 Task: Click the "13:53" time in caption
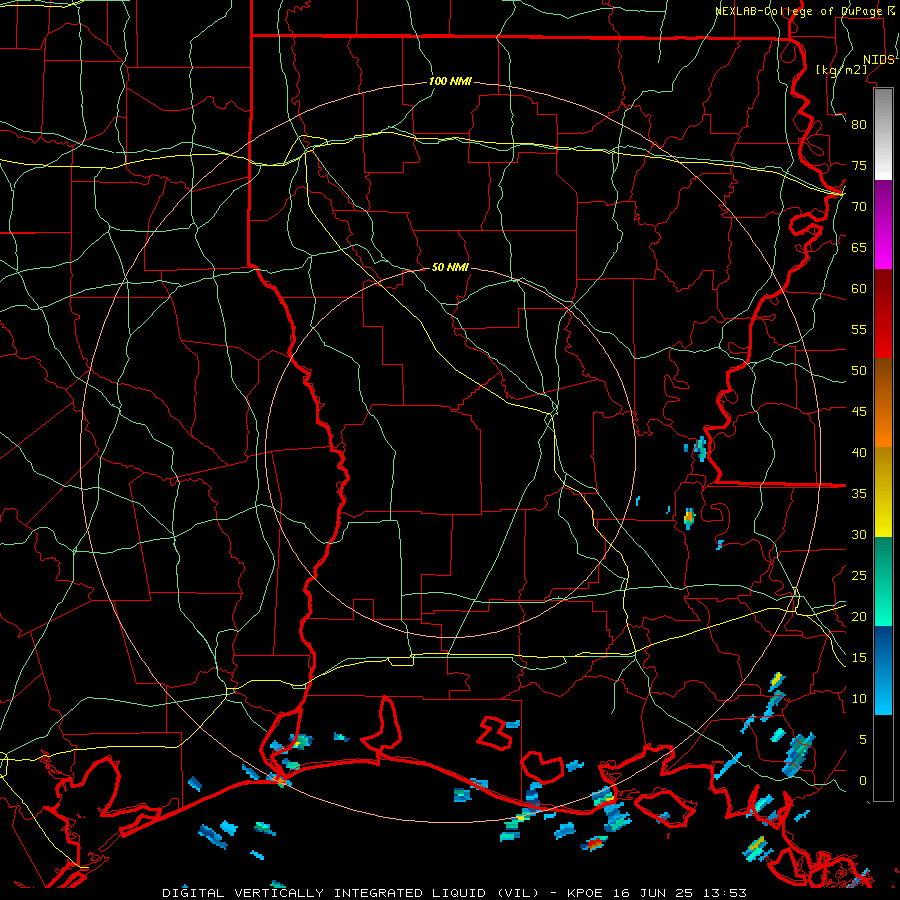coord(723,893)
